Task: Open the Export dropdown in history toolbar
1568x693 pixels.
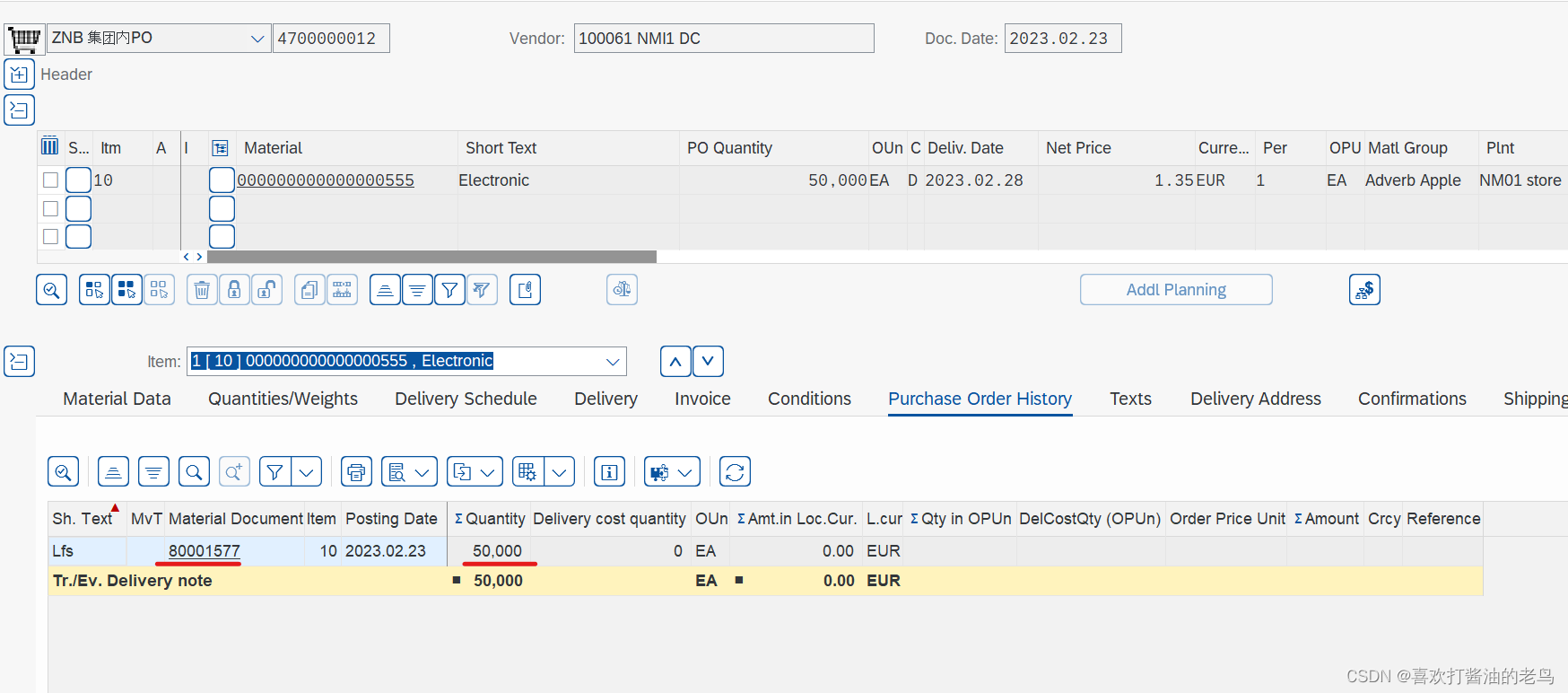Action: click(475, 472)
